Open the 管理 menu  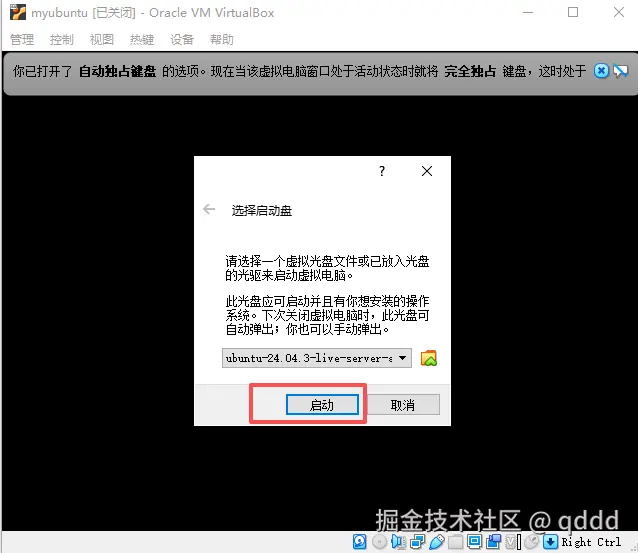[x=22, y=39]
